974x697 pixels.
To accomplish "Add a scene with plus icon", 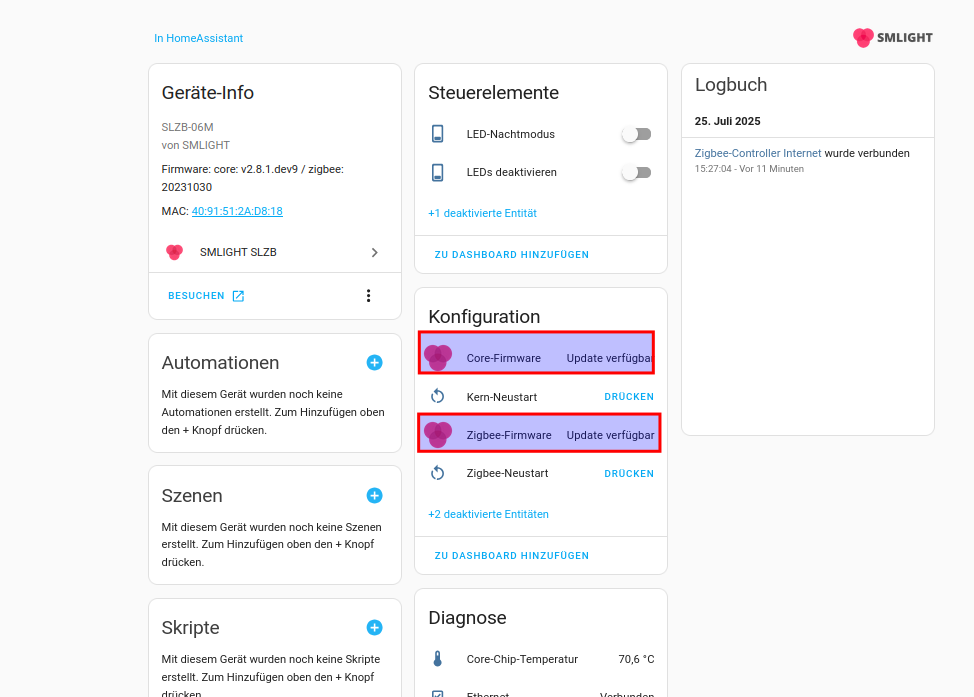I will (374, 496).
